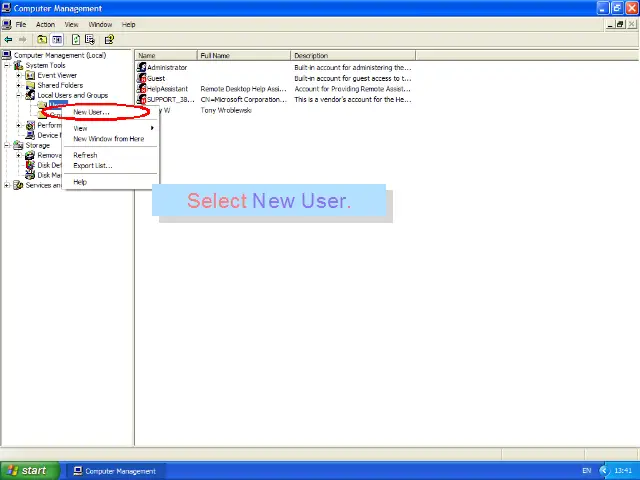Expand the Event Viewer node
This screenshot has width=640, height=480.
[18, 76]
